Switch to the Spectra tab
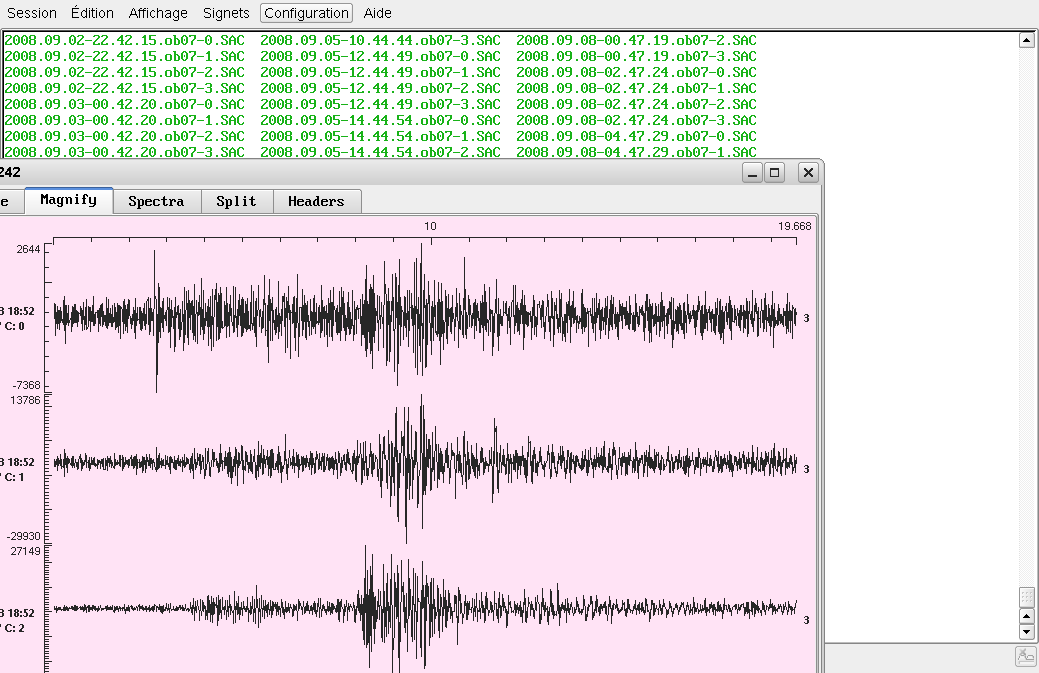The height and width of the screenshot is (673, 1039). [x=156, y=201]
